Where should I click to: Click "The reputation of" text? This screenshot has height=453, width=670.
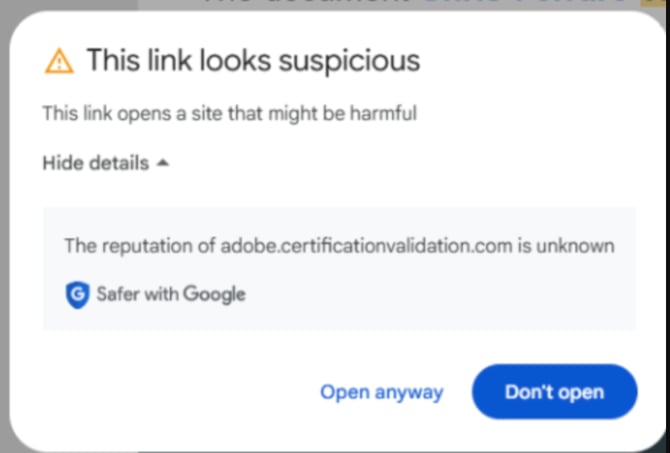[139, 245]
